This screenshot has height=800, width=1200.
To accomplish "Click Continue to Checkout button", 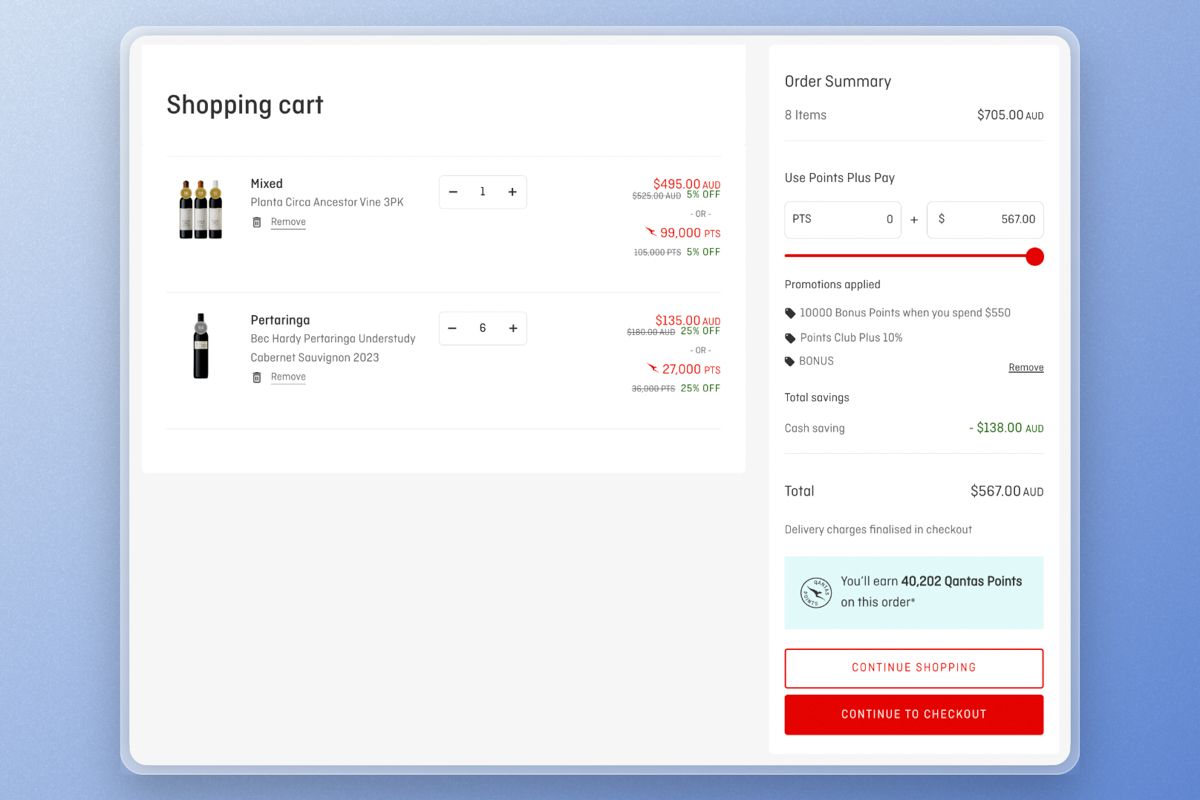I will 914,715.
